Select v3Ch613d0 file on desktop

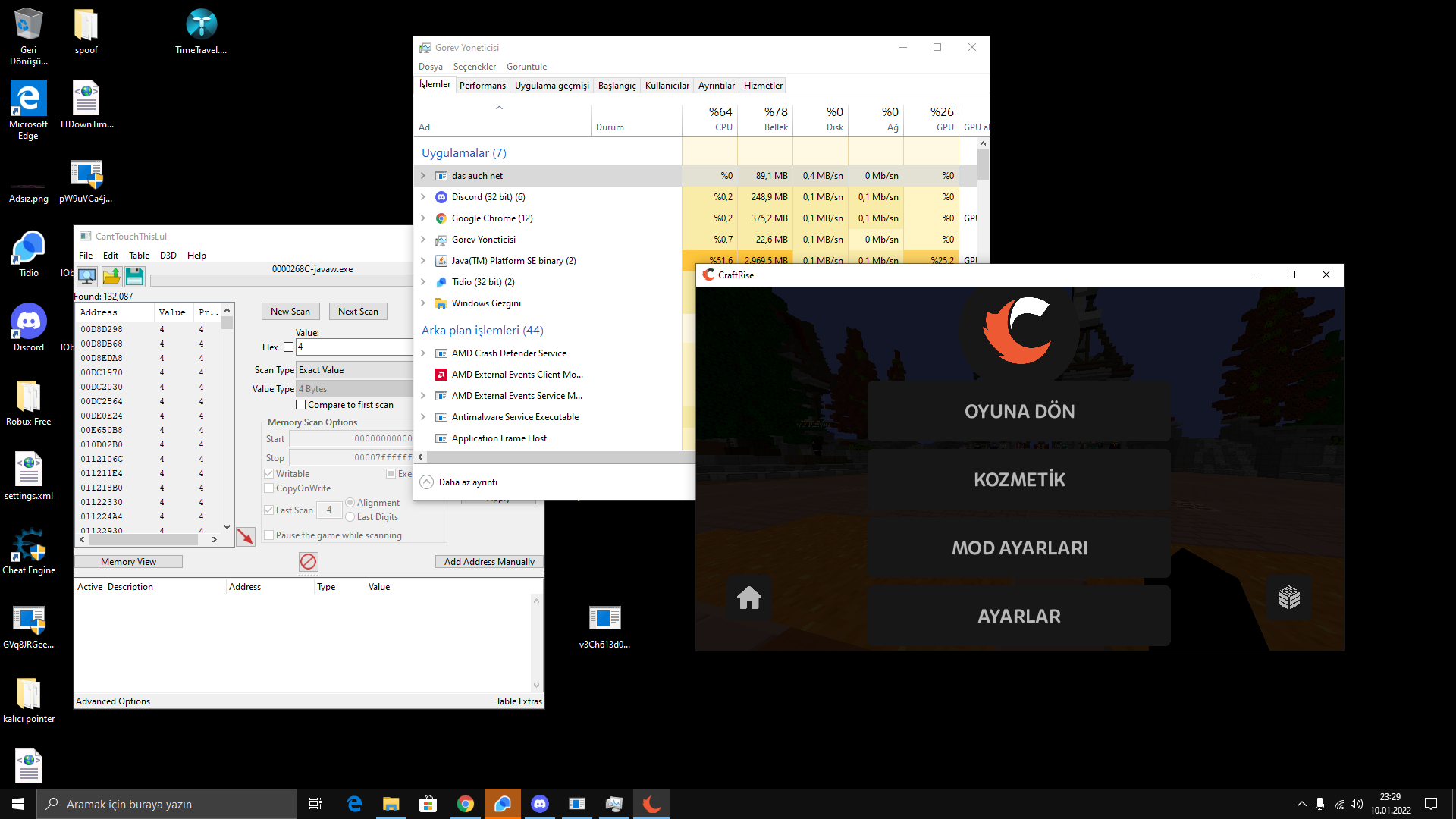click(x=604, y=626)
